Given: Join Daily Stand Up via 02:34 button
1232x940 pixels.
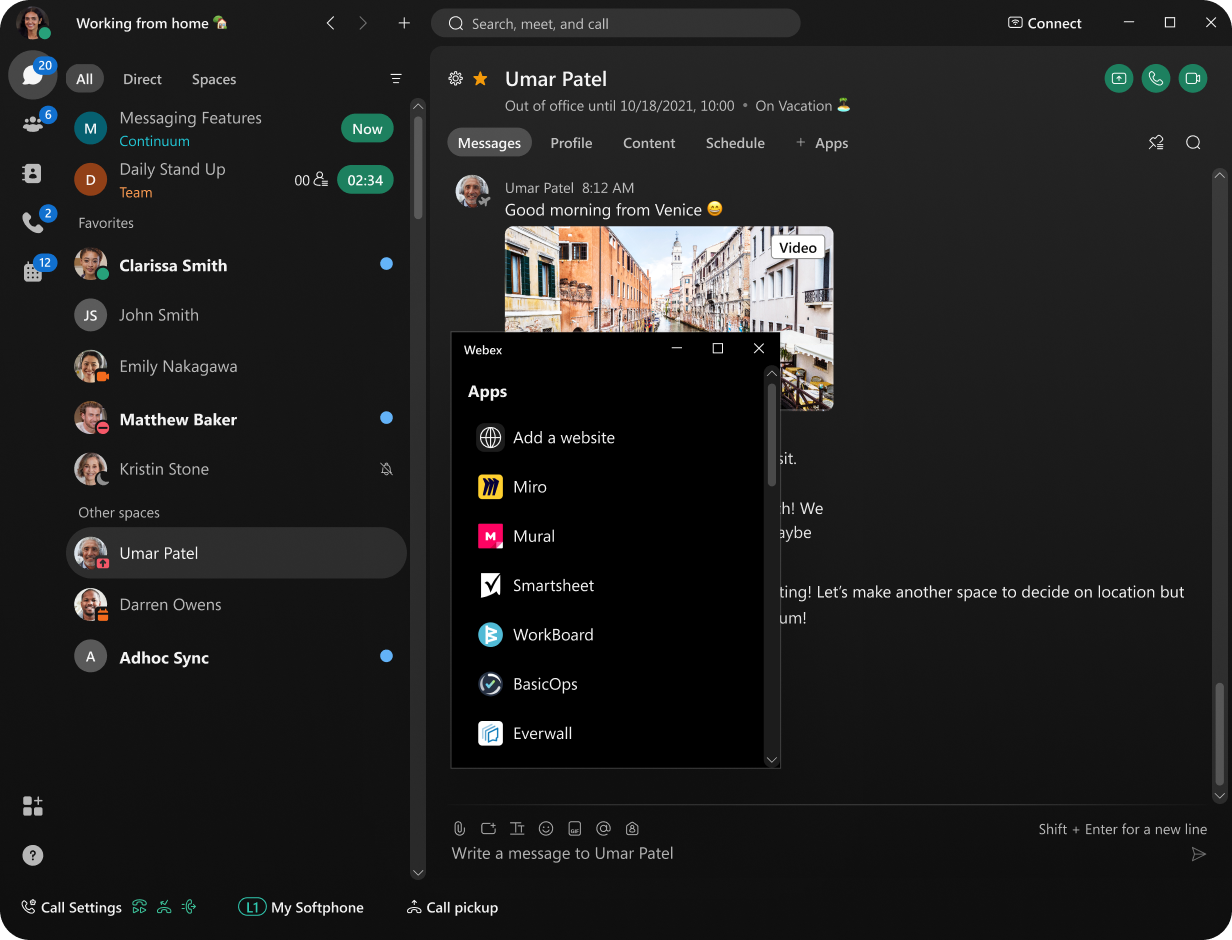Looking at the screenshot, I should click(x=365, y=180).
